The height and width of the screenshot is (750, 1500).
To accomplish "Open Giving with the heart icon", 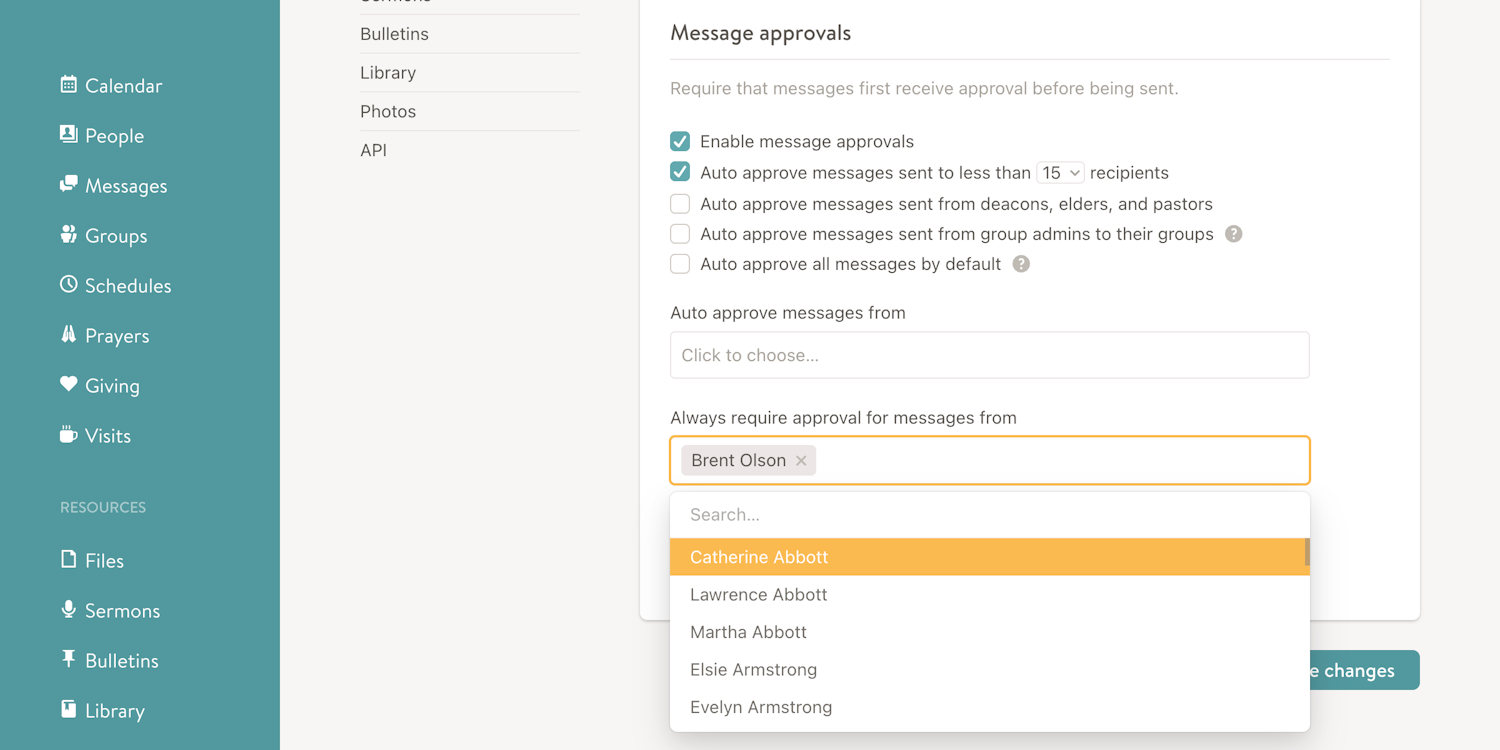I will pos(68,385).
